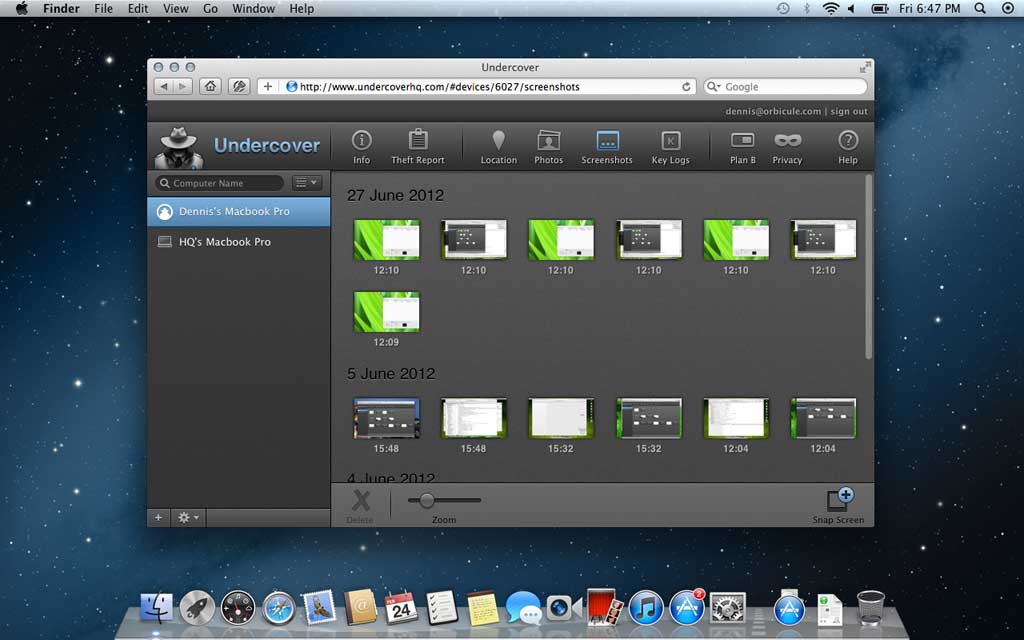This screenshot has height=640, width=1024.
Task: Open the Finder menu
Action: 61,8
